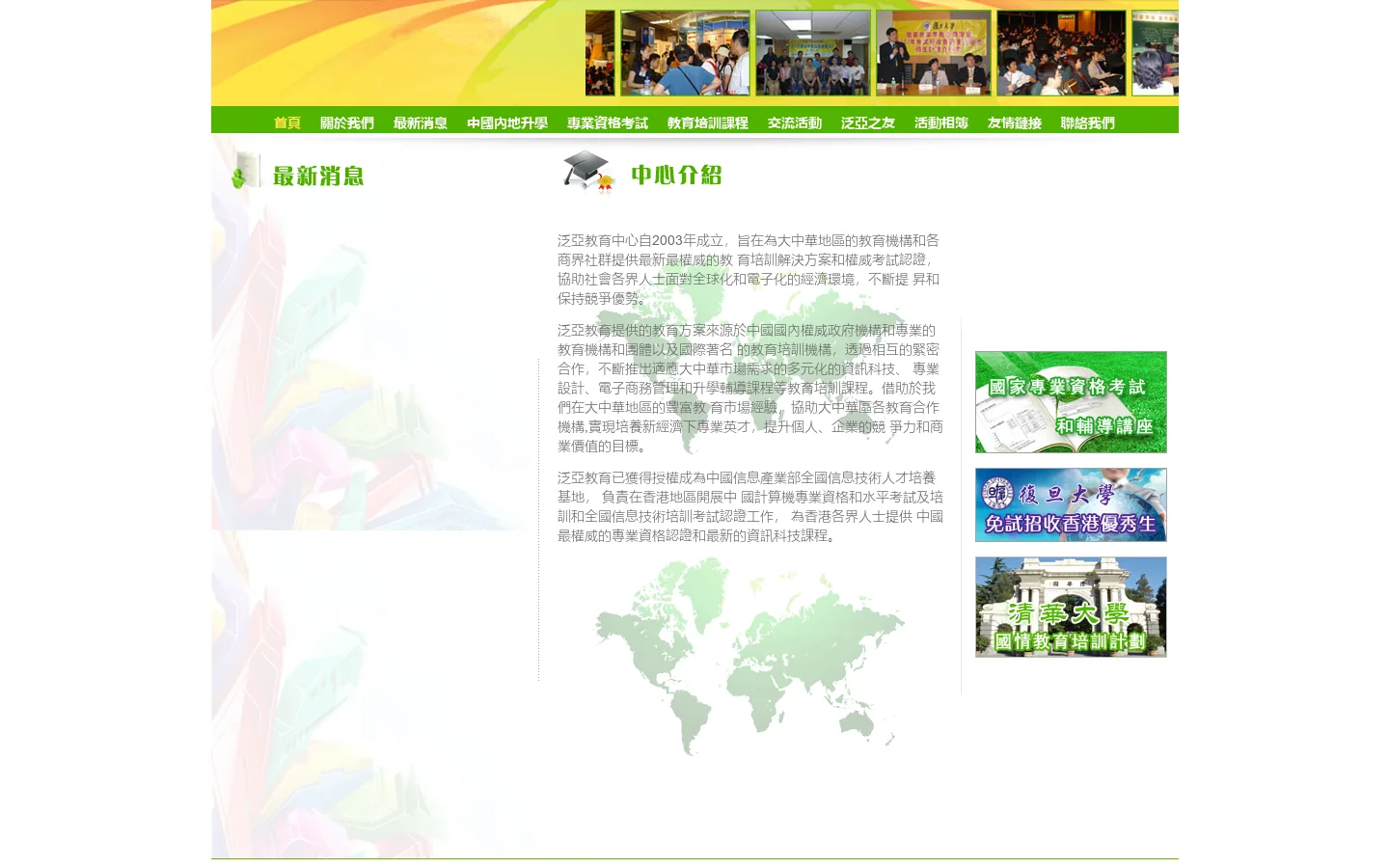Open 專業資格考試 navigation item
1389x868 pixels.
point(607,122)
